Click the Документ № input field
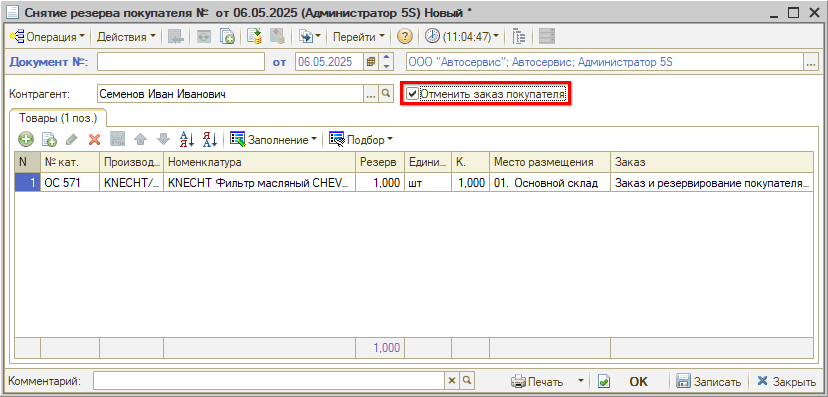This screenshot has height=397, width=828. (x=180, y=62)
